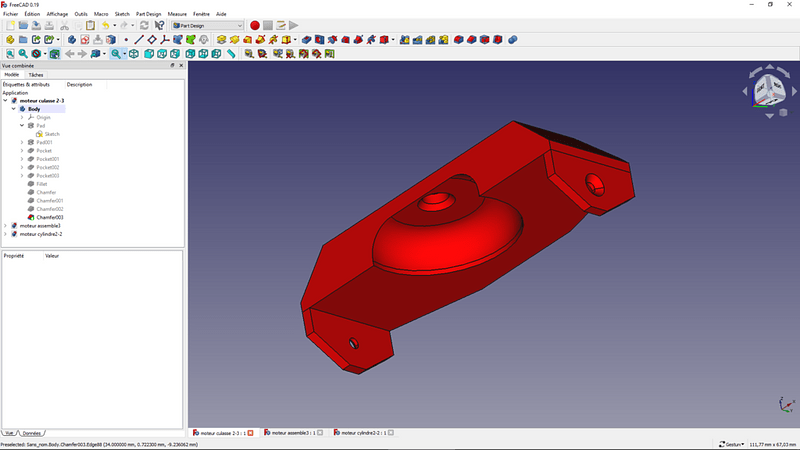The height and width of the screenshot is (450, 800).
Task: Fit all content in the view
Action: [10, 54]
